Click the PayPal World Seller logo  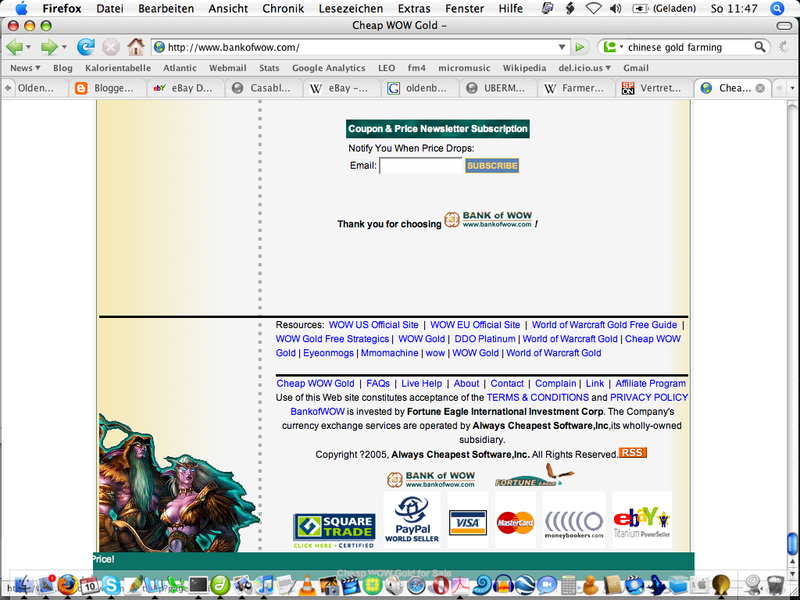coord(412,519)
